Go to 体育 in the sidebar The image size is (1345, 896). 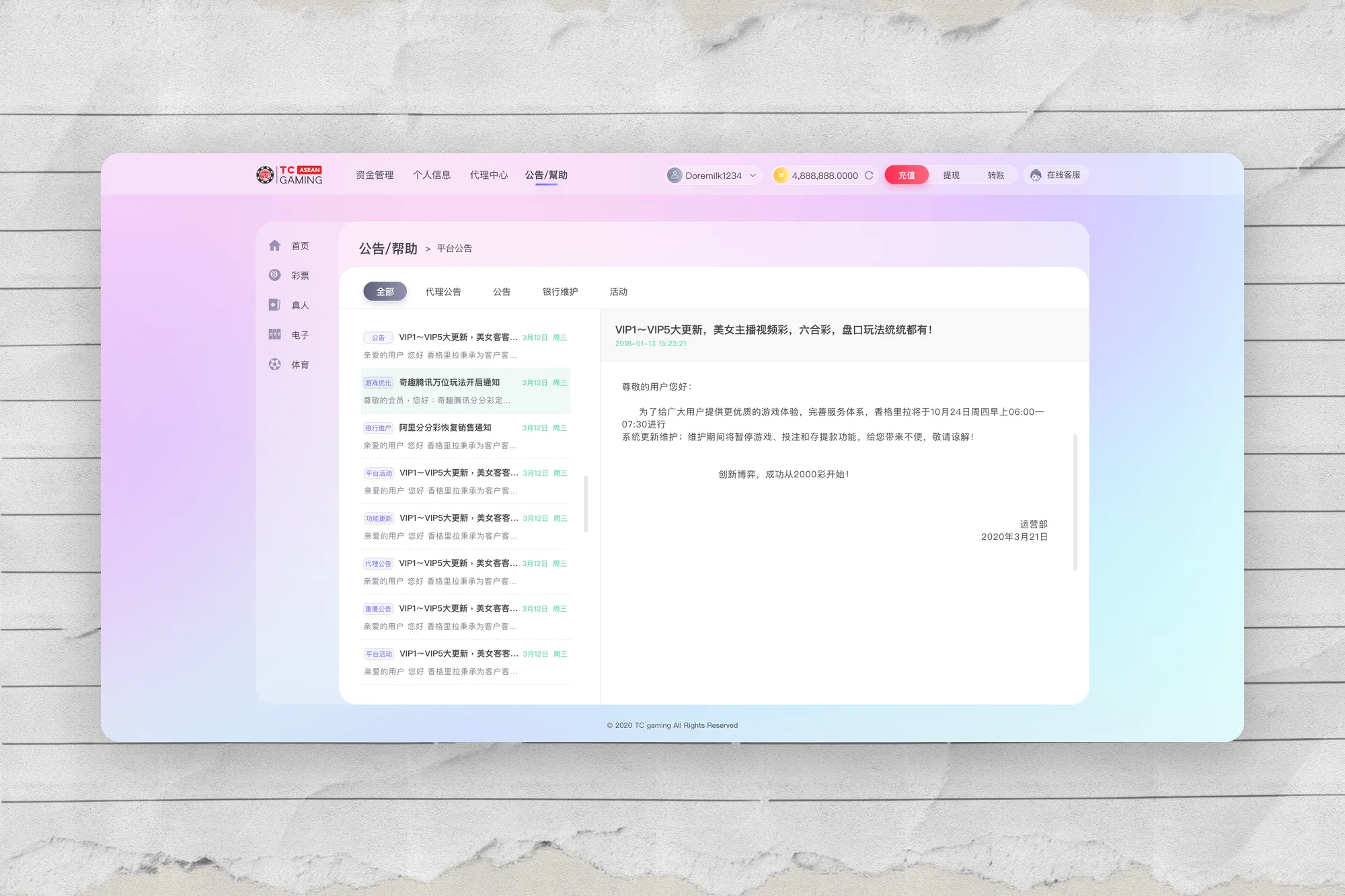(300, 364)
